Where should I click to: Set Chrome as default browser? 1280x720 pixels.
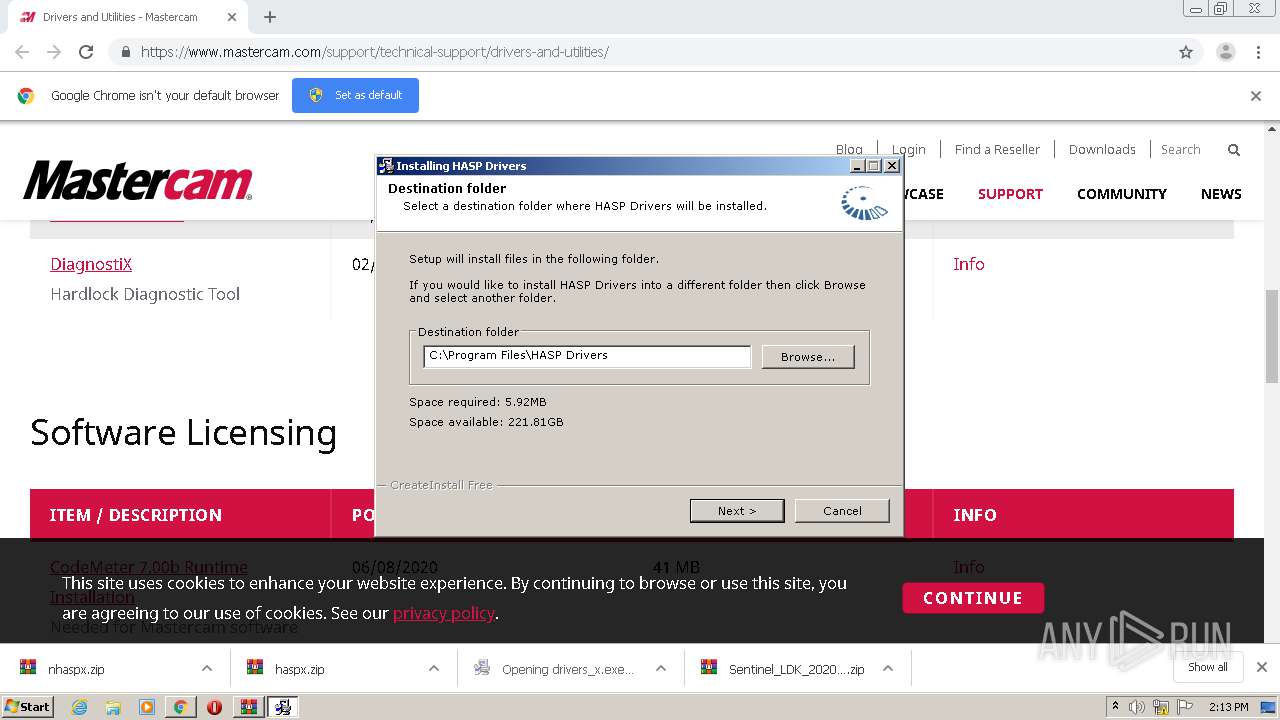[x=355, y=95]
